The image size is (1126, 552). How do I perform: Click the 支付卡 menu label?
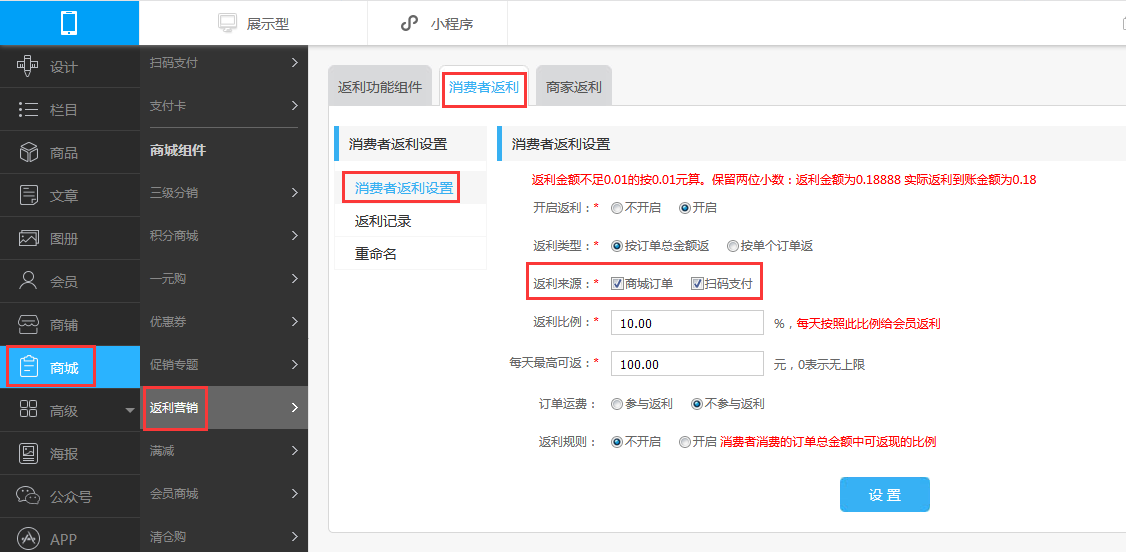point(167,106)
